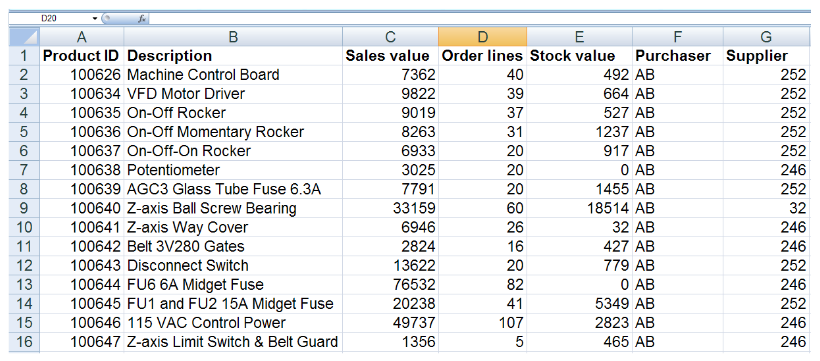
Task: Click Product ID cell 100647
Action: pyautogui.click(x=82, y=342)
